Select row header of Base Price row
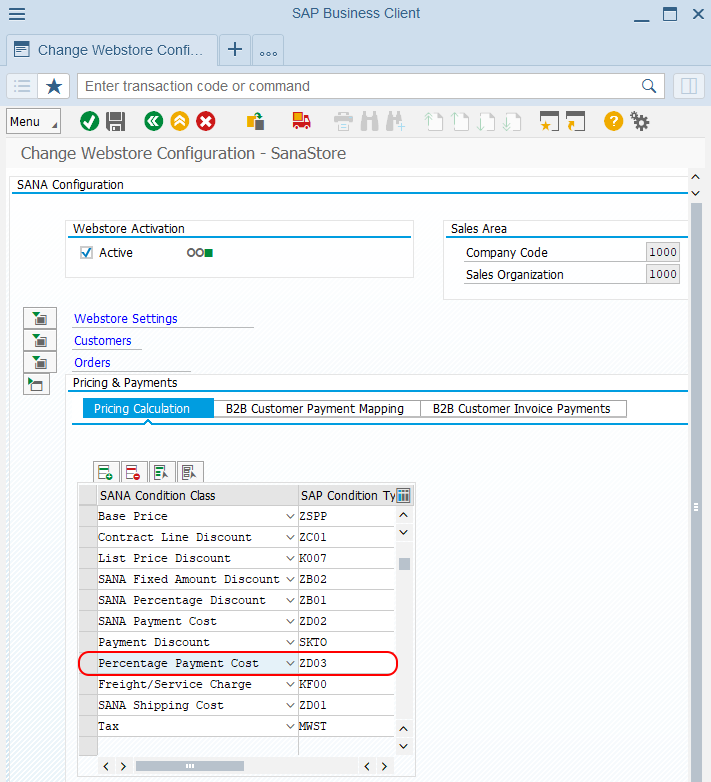711x782 pixels. coord(88,516)
